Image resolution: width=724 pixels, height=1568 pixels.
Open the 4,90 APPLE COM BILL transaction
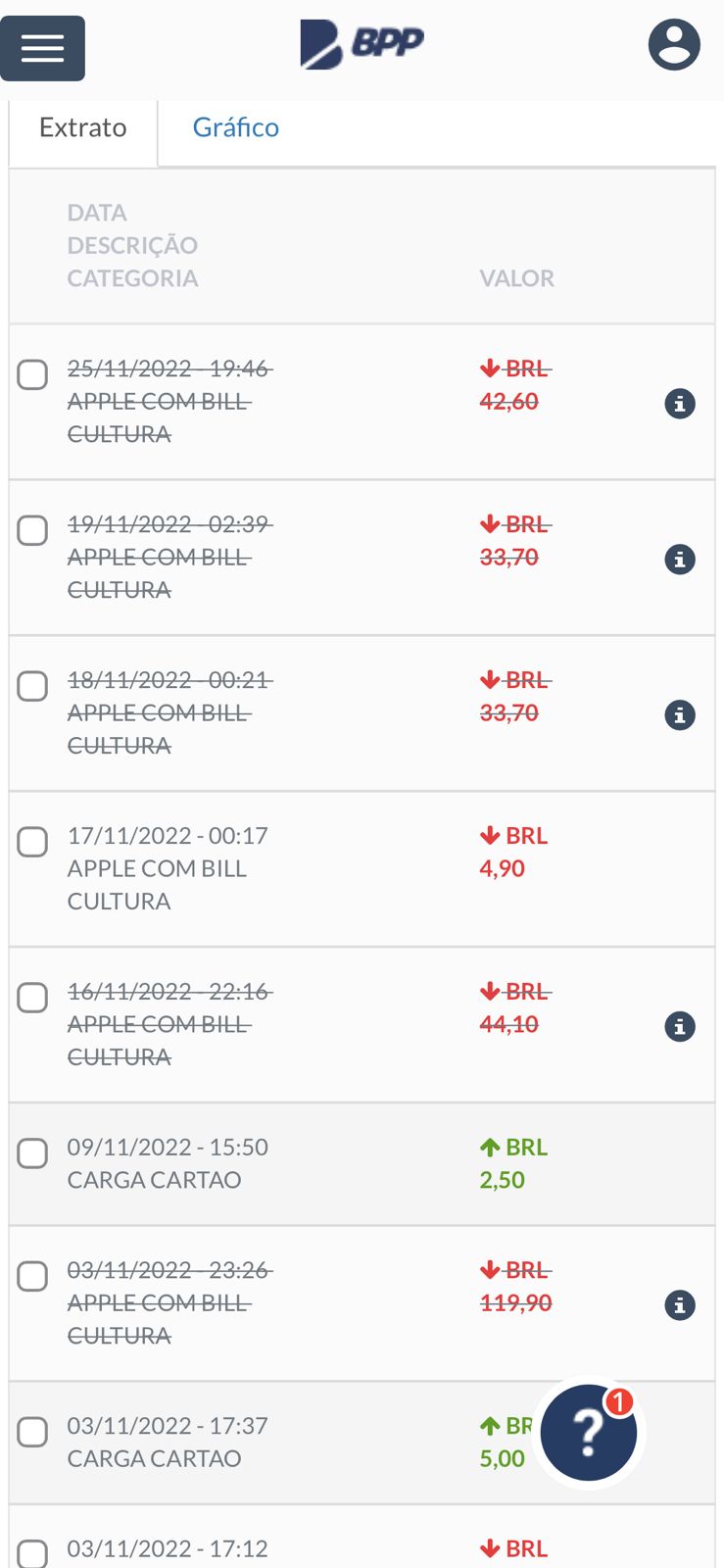(157, 868)
